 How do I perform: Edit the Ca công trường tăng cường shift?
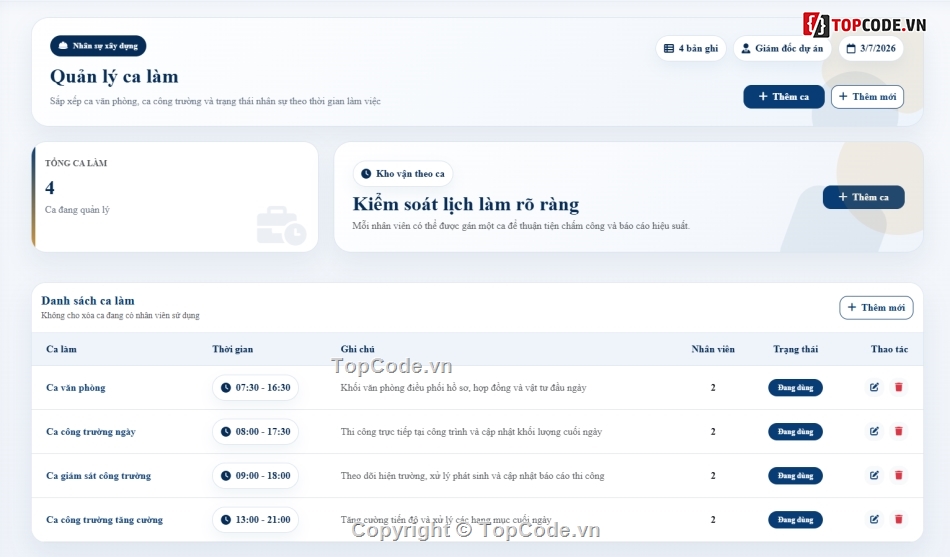click(874, 519)
